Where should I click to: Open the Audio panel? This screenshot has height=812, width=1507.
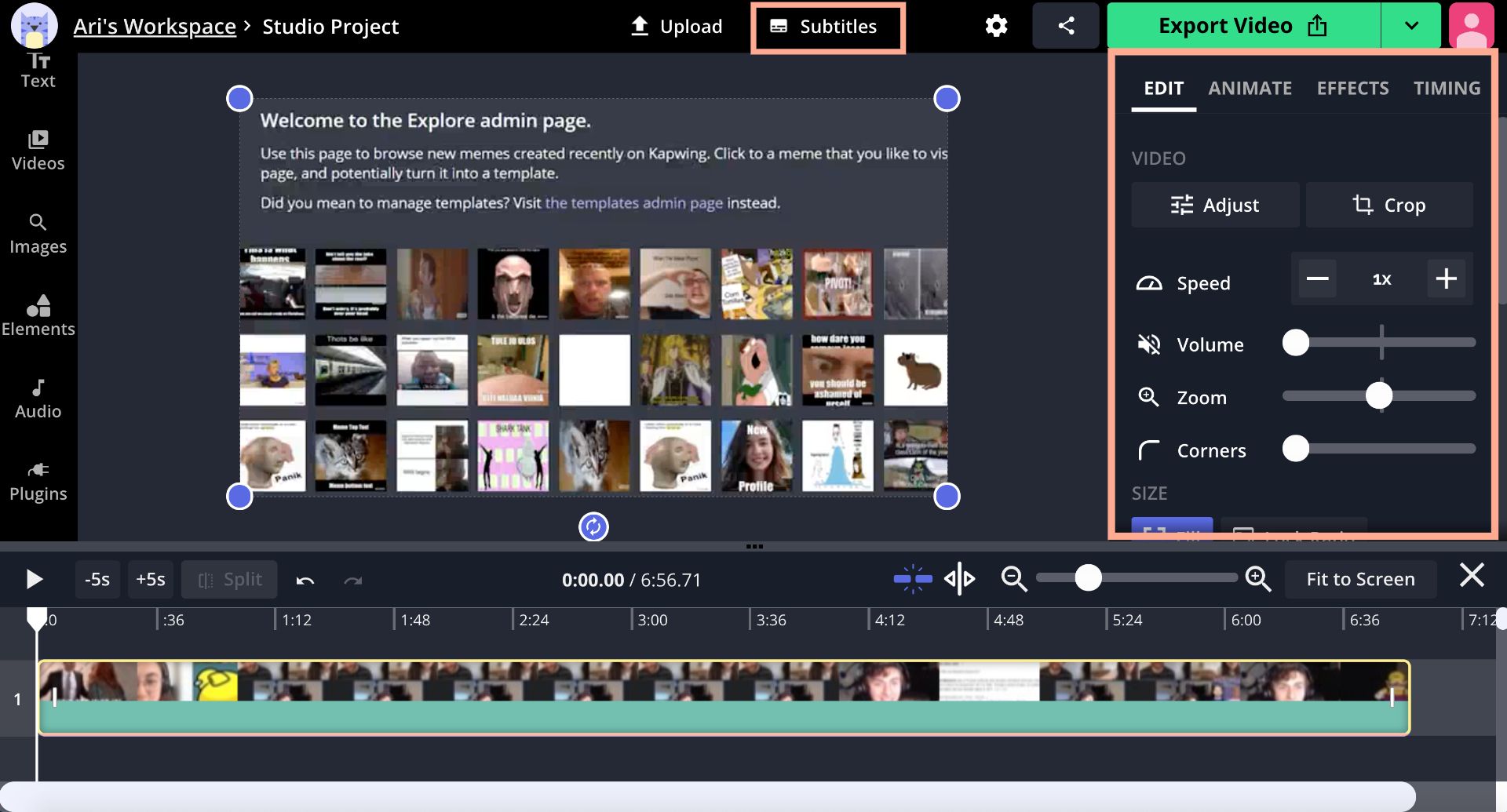tap(38, 399)
